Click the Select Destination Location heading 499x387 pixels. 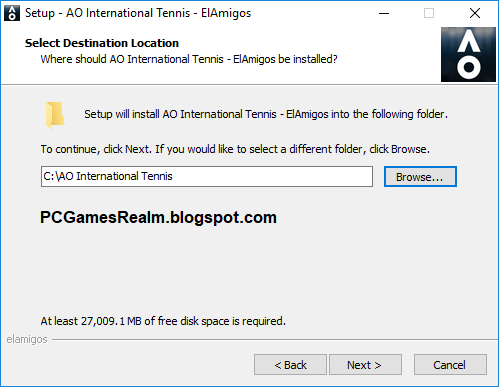tap(102, 43)
